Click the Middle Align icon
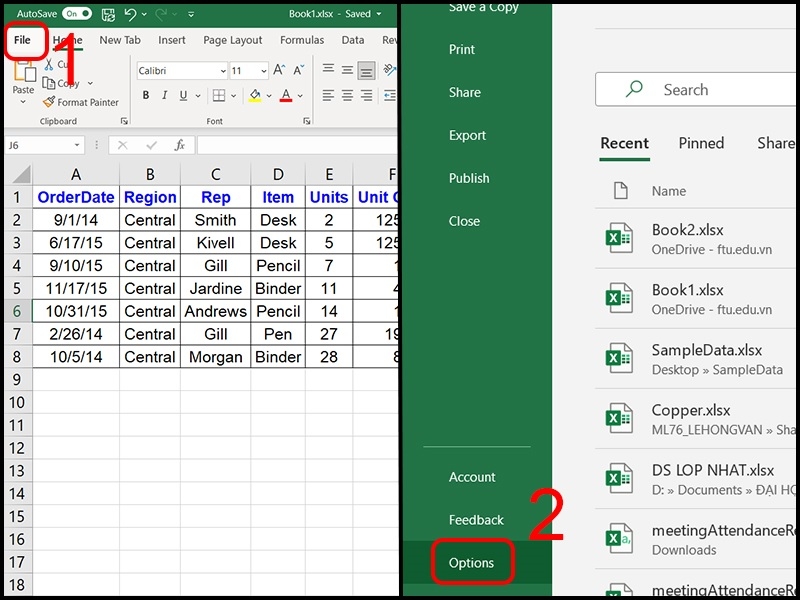This screenshot has width=800, height=600. [347, 70]
